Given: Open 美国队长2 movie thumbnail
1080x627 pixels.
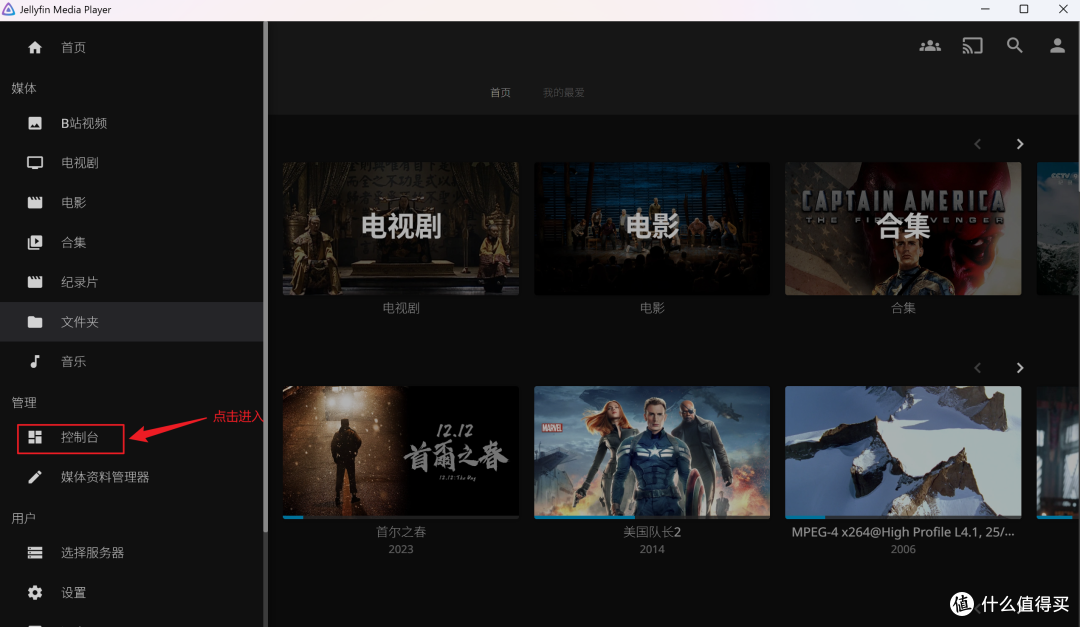Looking at the screenshot, I should [x=652, y=451].
